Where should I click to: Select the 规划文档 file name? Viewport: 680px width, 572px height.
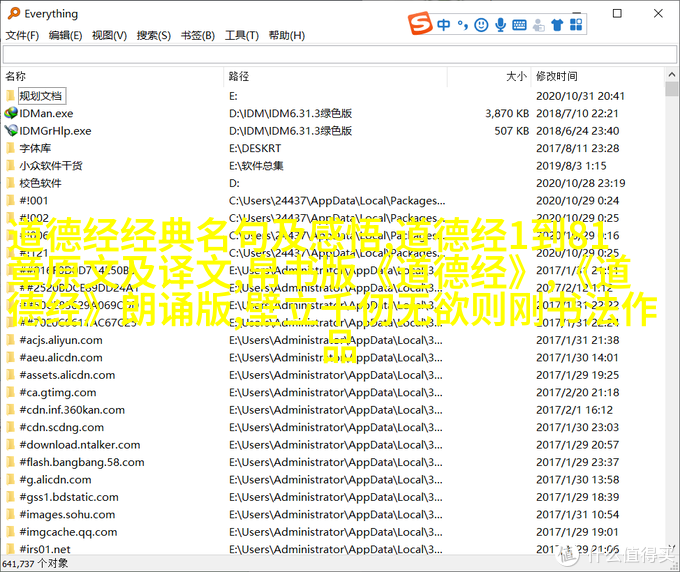pos(41,96)
